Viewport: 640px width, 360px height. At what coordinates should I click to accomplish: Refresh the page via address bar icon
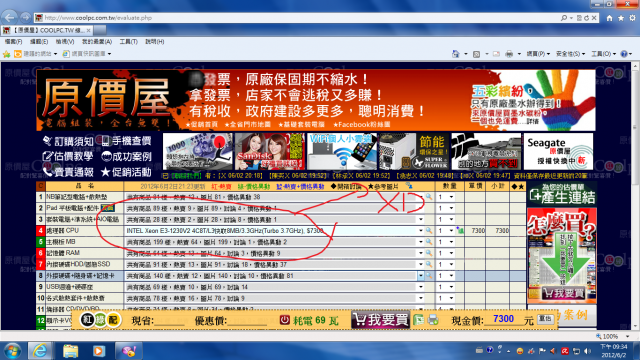[587, 18]
